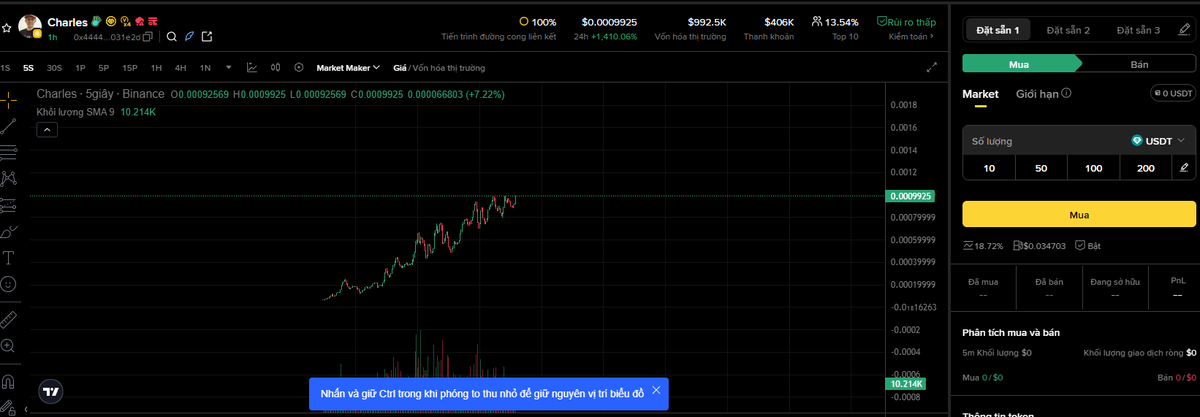This screenshot has width=1200, height=417.
Task: Select the Market order tab
Action: pyautogui.click(x=980, y=94)
